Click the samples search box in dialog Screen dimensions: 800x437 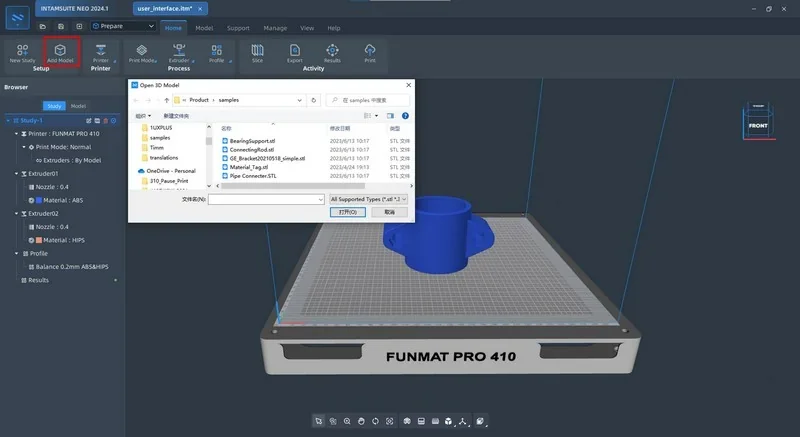[368, 100]
